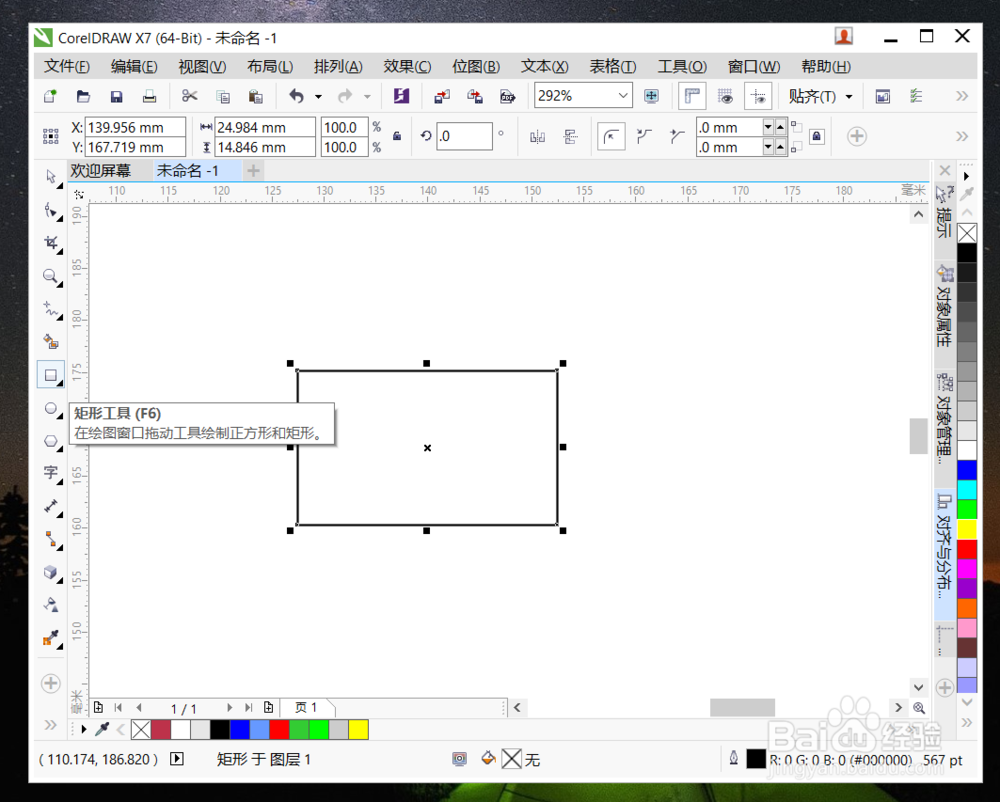
Task: Click the Save icon on the standard toolbar
Action: click(115, 96)
